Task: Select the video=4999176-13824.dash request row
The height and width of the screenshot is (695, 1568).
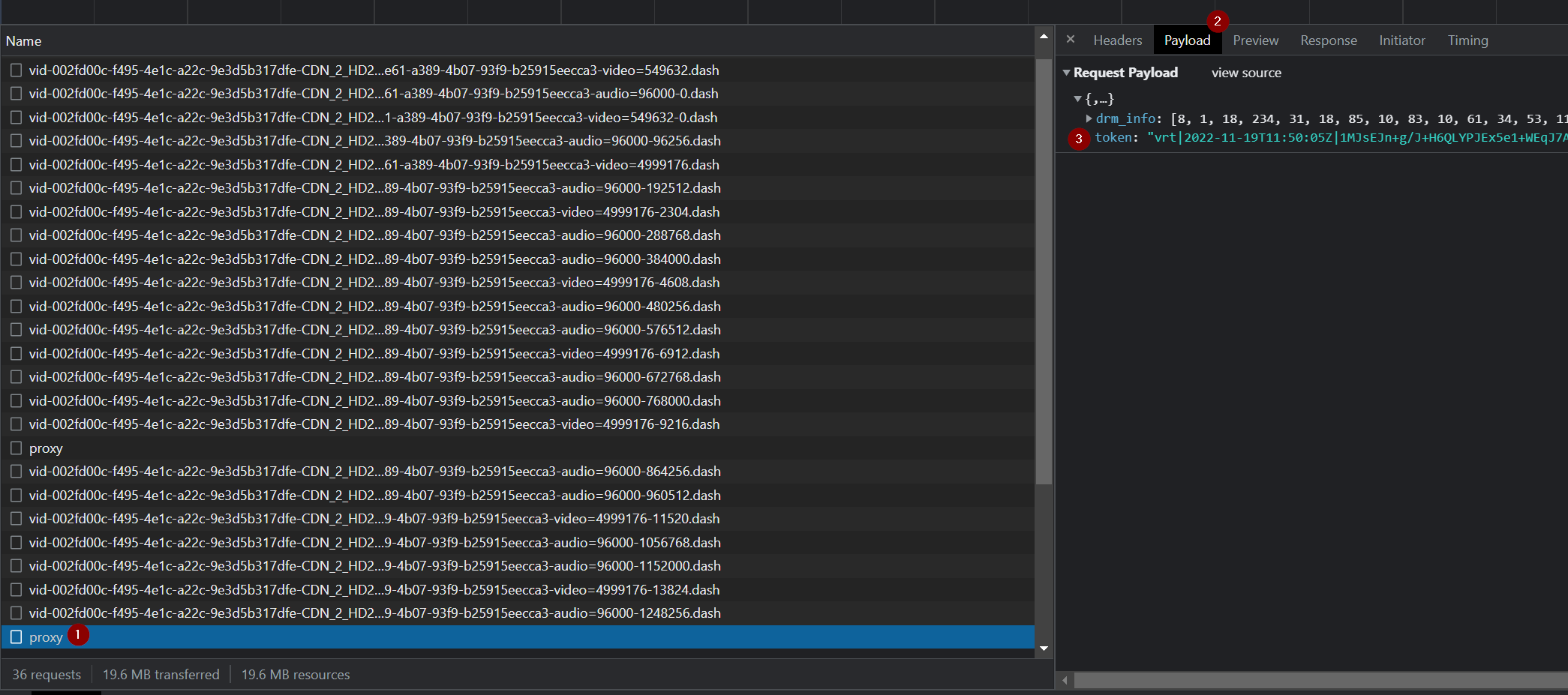Action: coord(518,590)
